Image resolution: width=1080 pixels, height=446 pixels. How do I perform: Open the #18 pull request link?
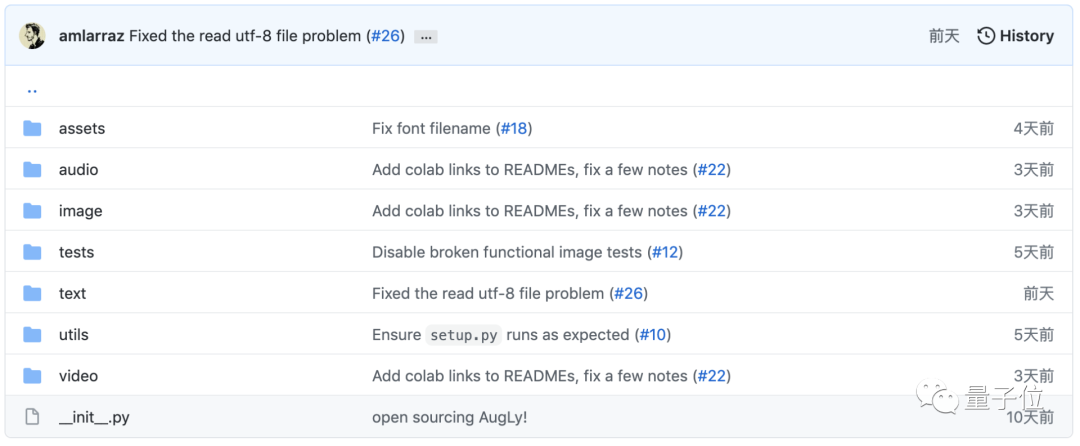coord(513,128)
